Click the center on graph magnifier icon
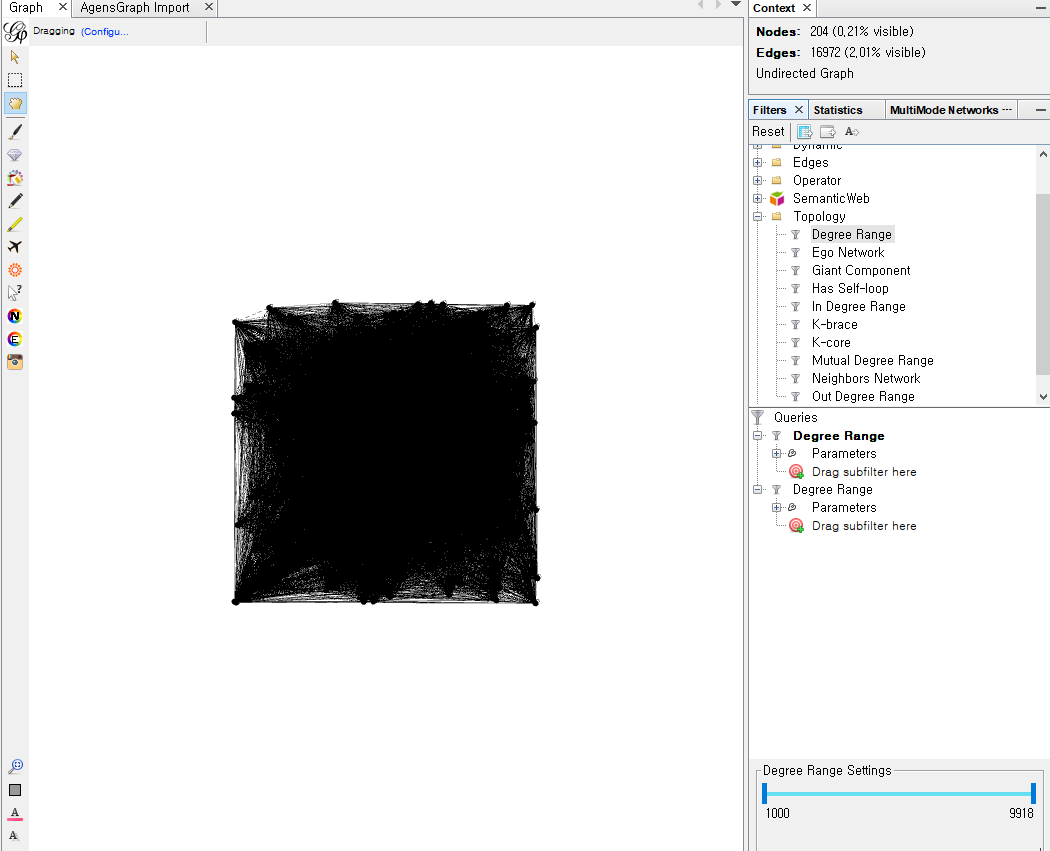The height and width of the screenshot is (851, 1050). pos(15,767)
